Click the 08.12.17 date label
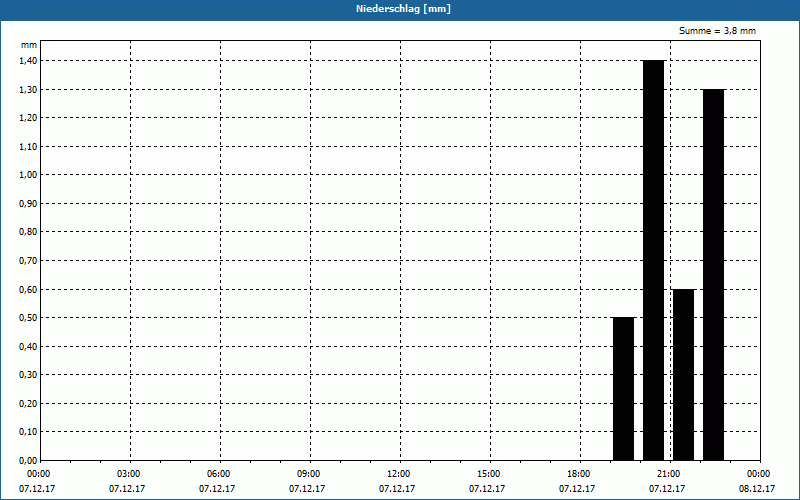The image size is (800, 500). 757,489
